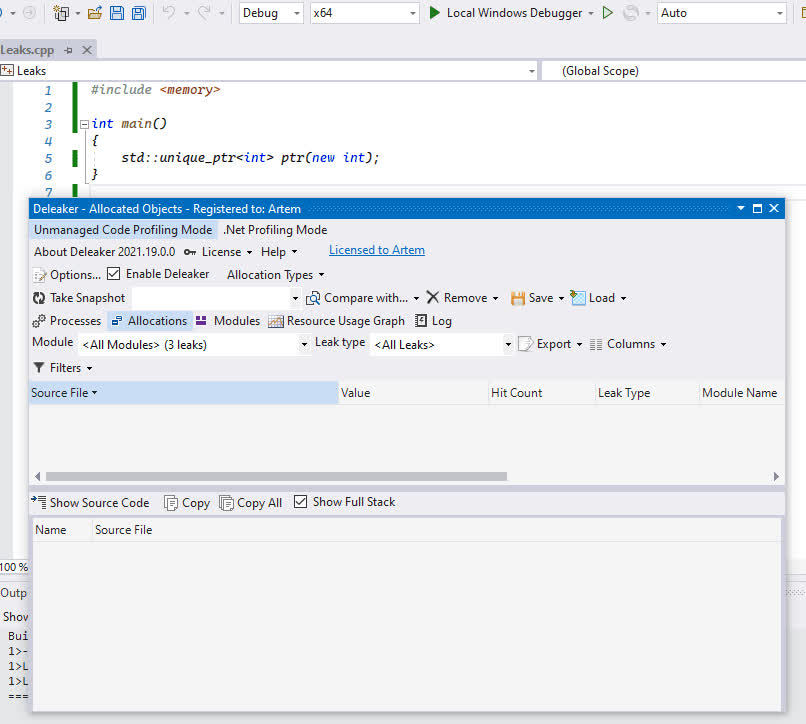Image resolution: width=806 pixels, height=724 pixels.
Task: Click Show Source Code
Action: pos(90,502)
